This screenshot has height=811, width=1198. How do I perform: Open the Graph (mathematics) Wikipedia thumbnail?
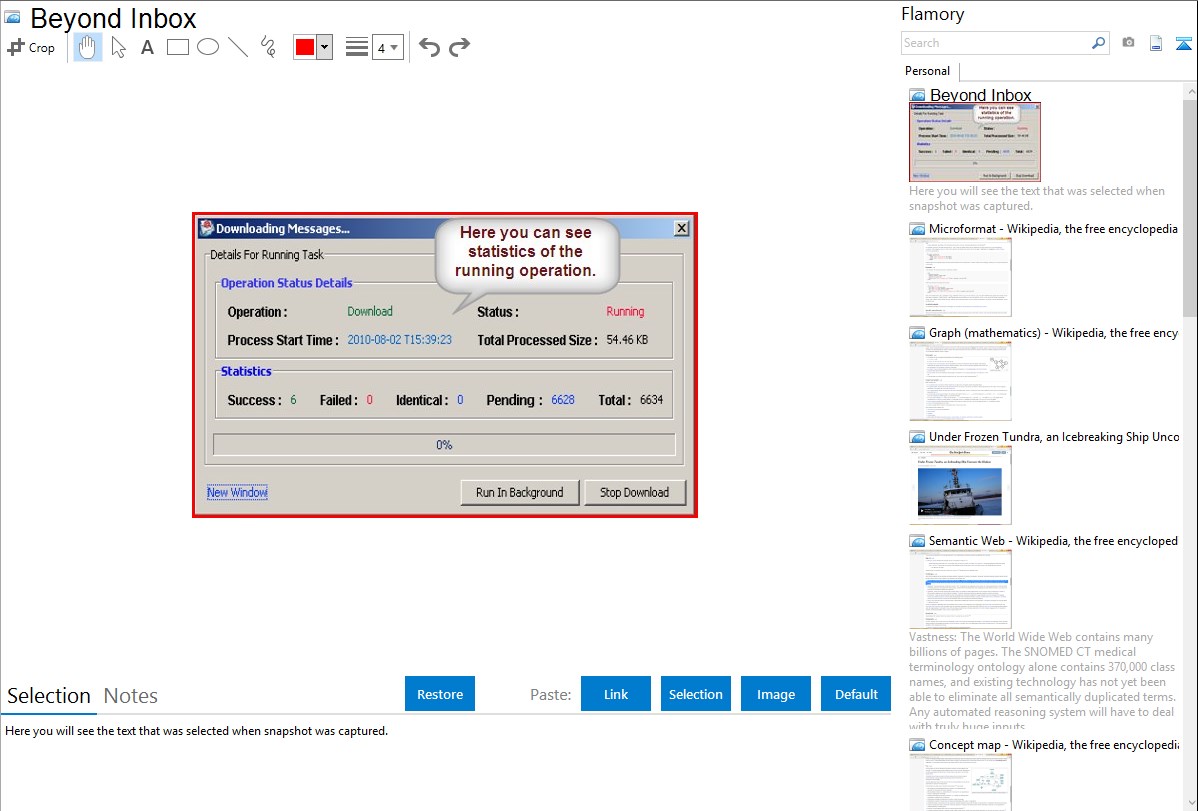pyautogui.click(x=960, y=379)
